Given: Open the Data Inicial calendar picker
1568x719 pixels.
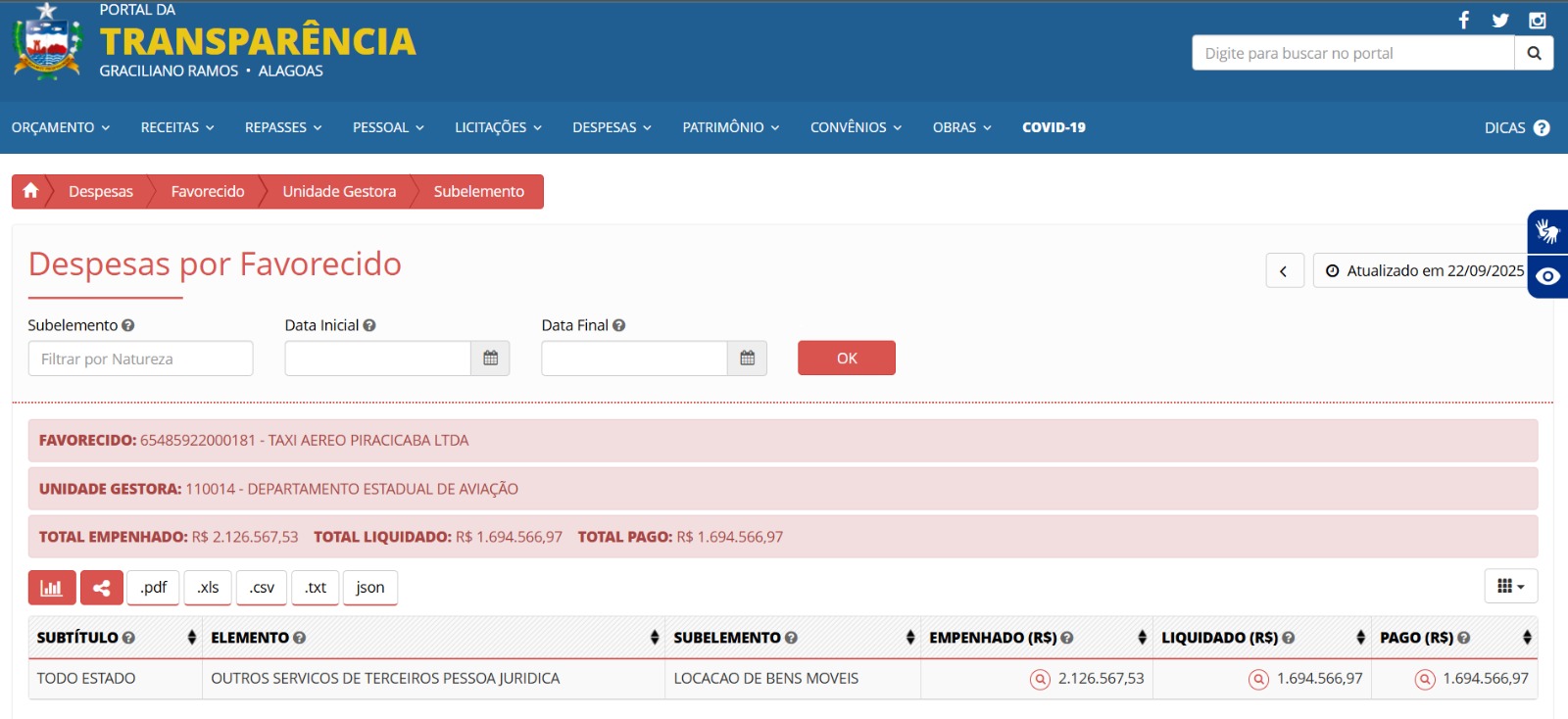Looking at the screenshot, I should point(490,359).
